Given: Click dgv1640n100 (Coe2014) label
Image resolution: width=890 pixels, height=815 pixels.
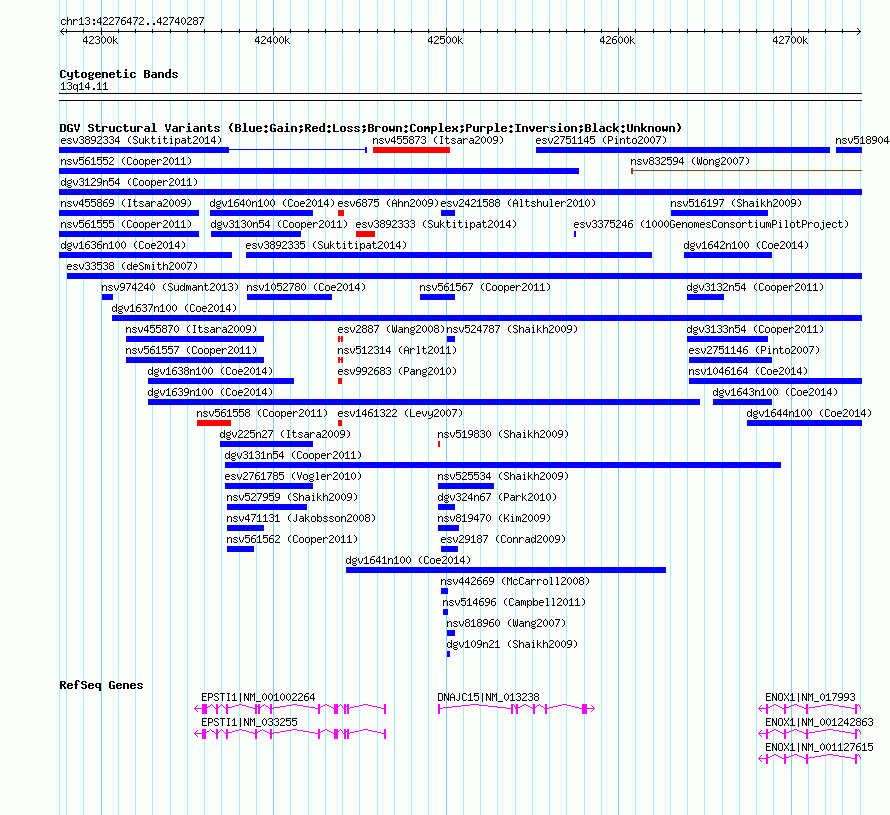Looking at the screenshot, I should [x=272, y=203].
